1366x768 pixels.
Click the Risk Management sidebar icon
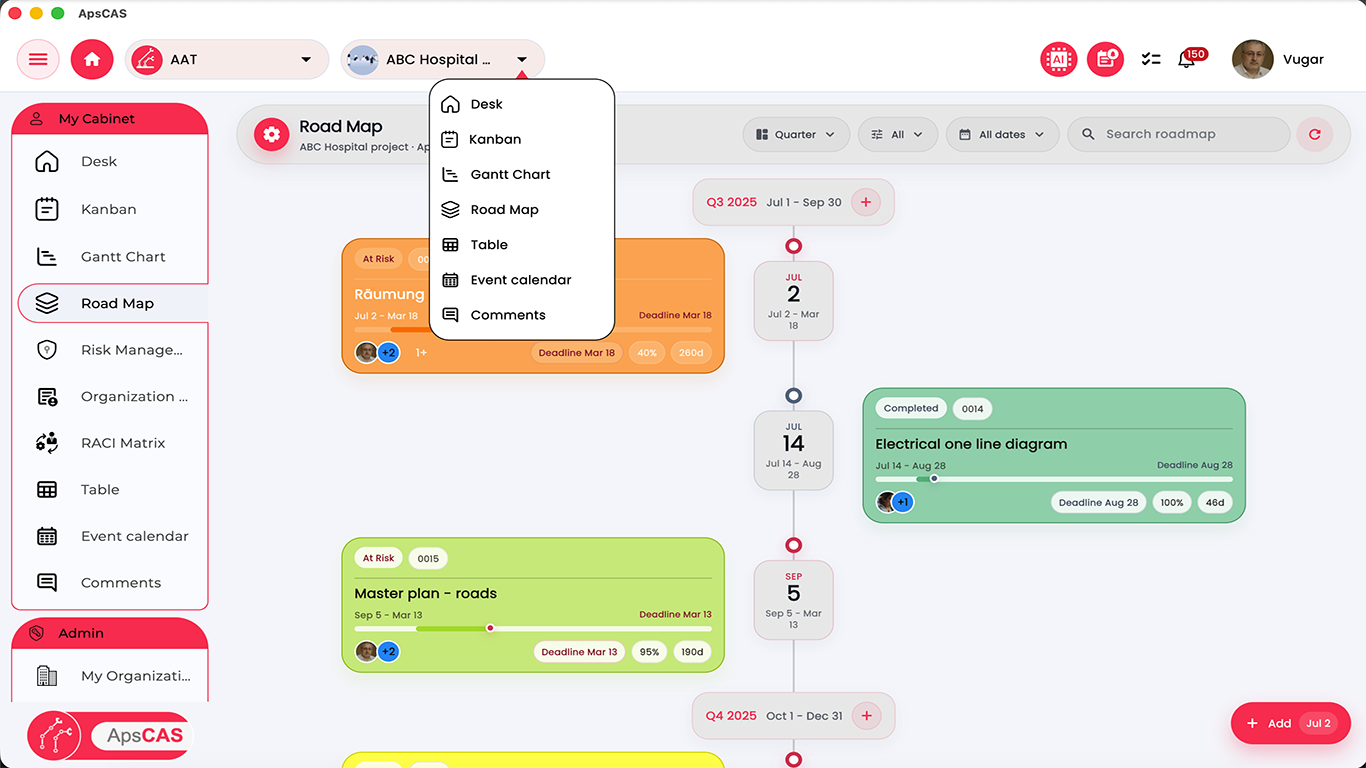pos(46,349)
